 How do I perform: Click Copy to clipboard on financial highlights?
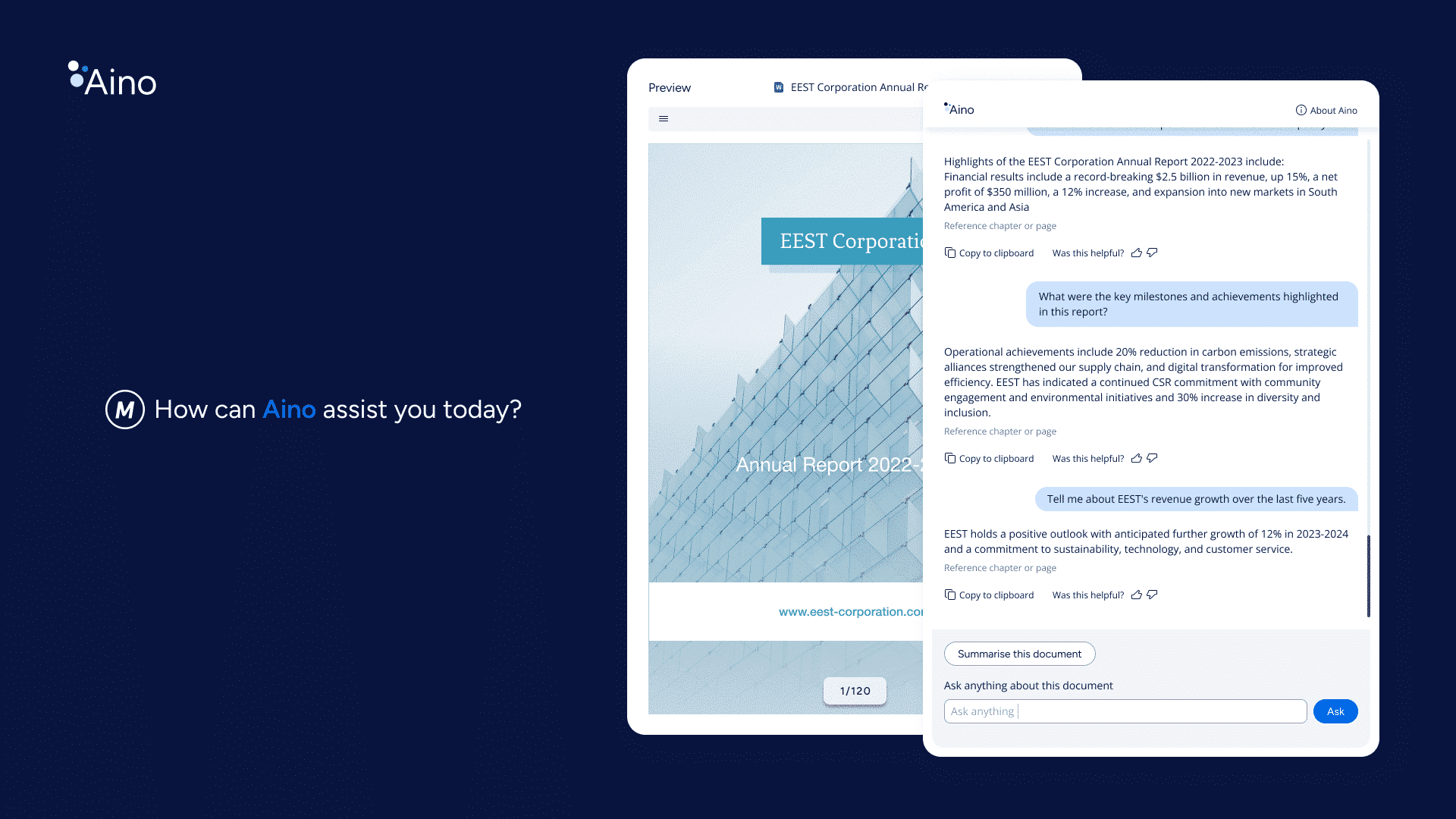click(x=989, y=252)
